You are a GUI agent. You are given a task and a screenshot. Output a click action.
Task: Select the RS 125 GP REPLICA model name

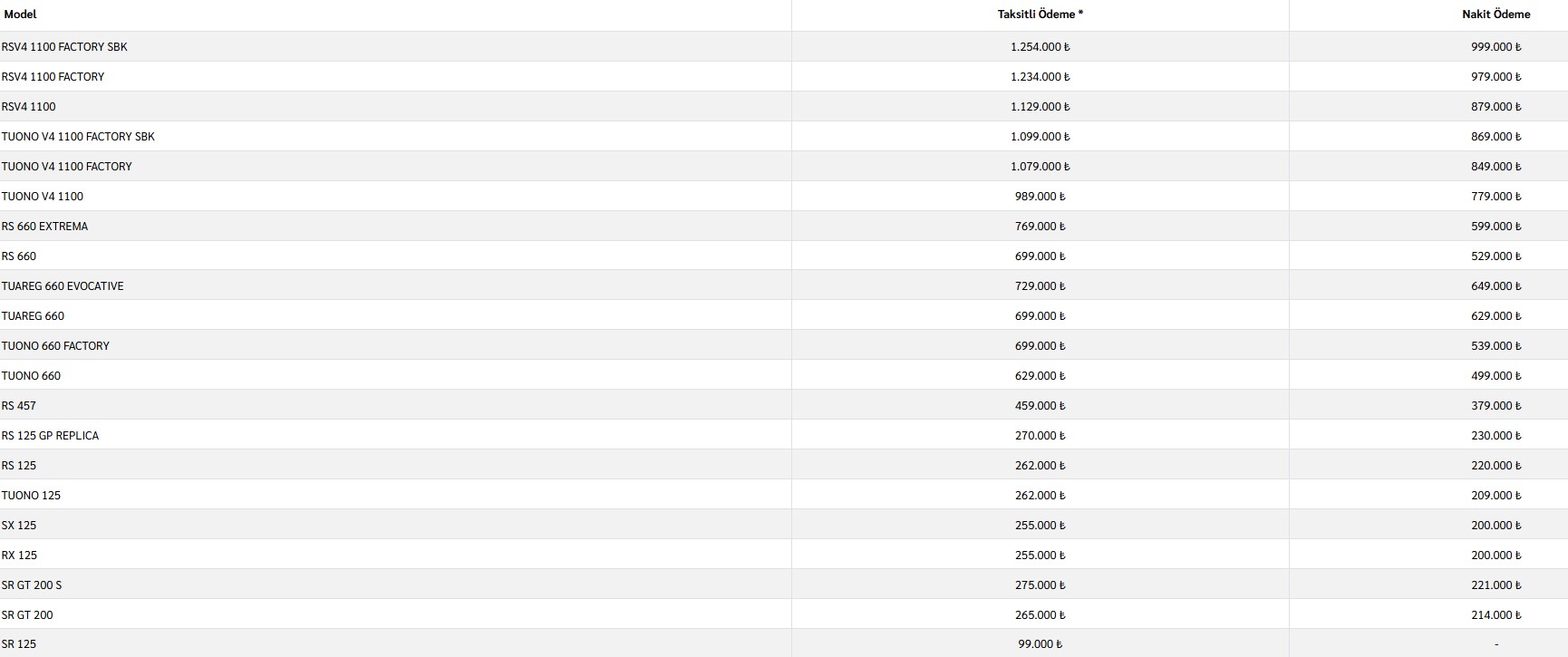click(x=50, y=436)
